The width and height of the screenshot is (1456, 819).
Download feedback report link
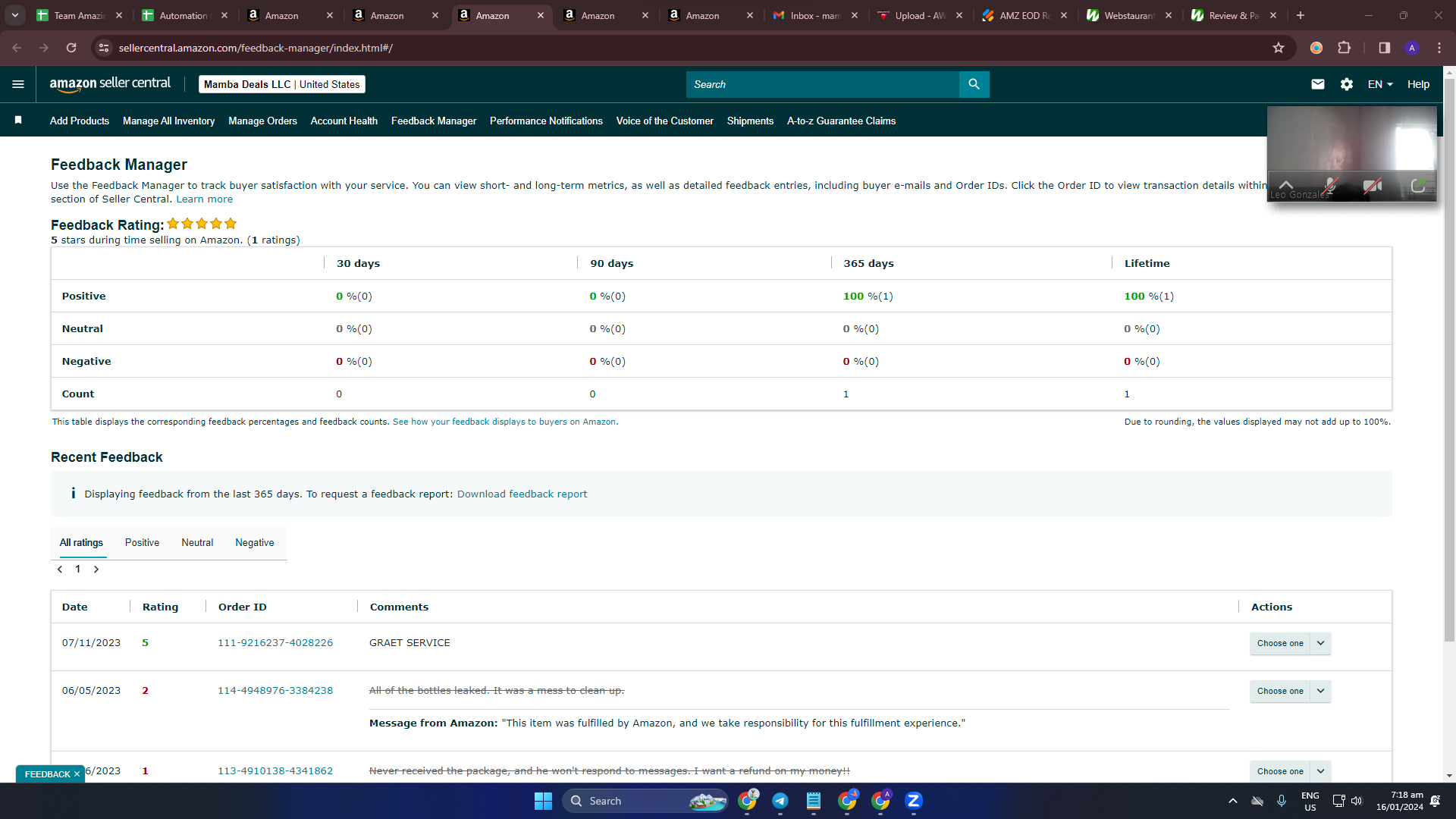click(x=522, y=494)
